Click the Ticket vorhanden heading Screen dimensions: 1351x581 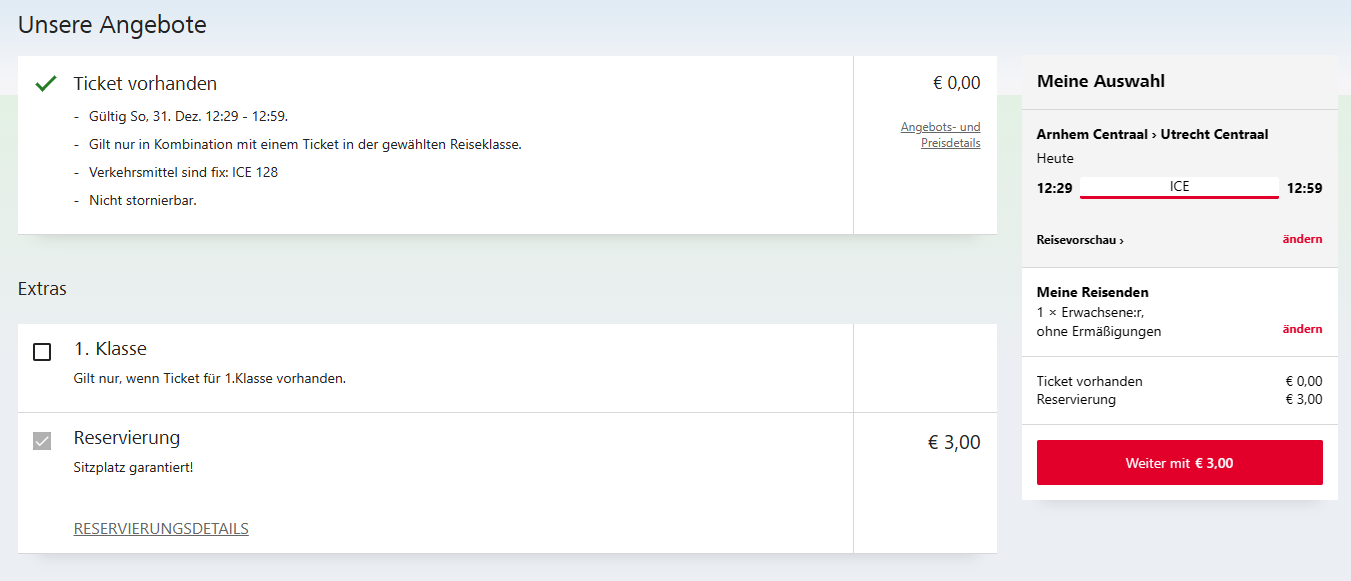point(145,83)
